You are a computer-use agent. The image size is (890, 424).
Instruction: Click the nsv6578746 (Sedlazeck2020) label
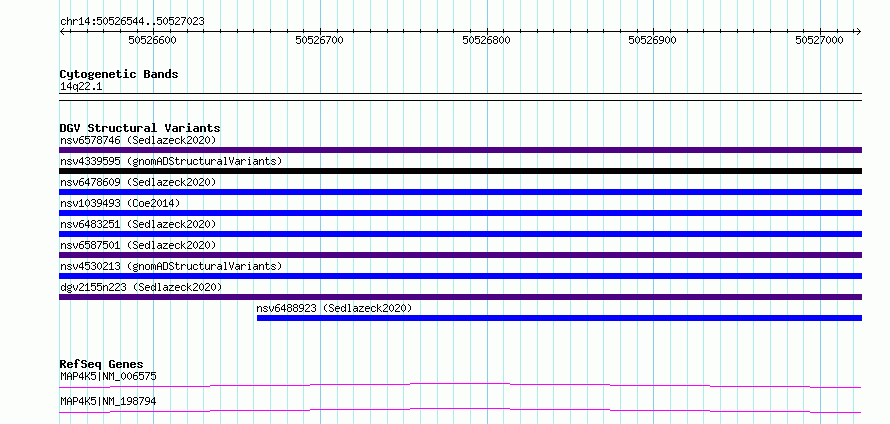[x=138, y=140]
